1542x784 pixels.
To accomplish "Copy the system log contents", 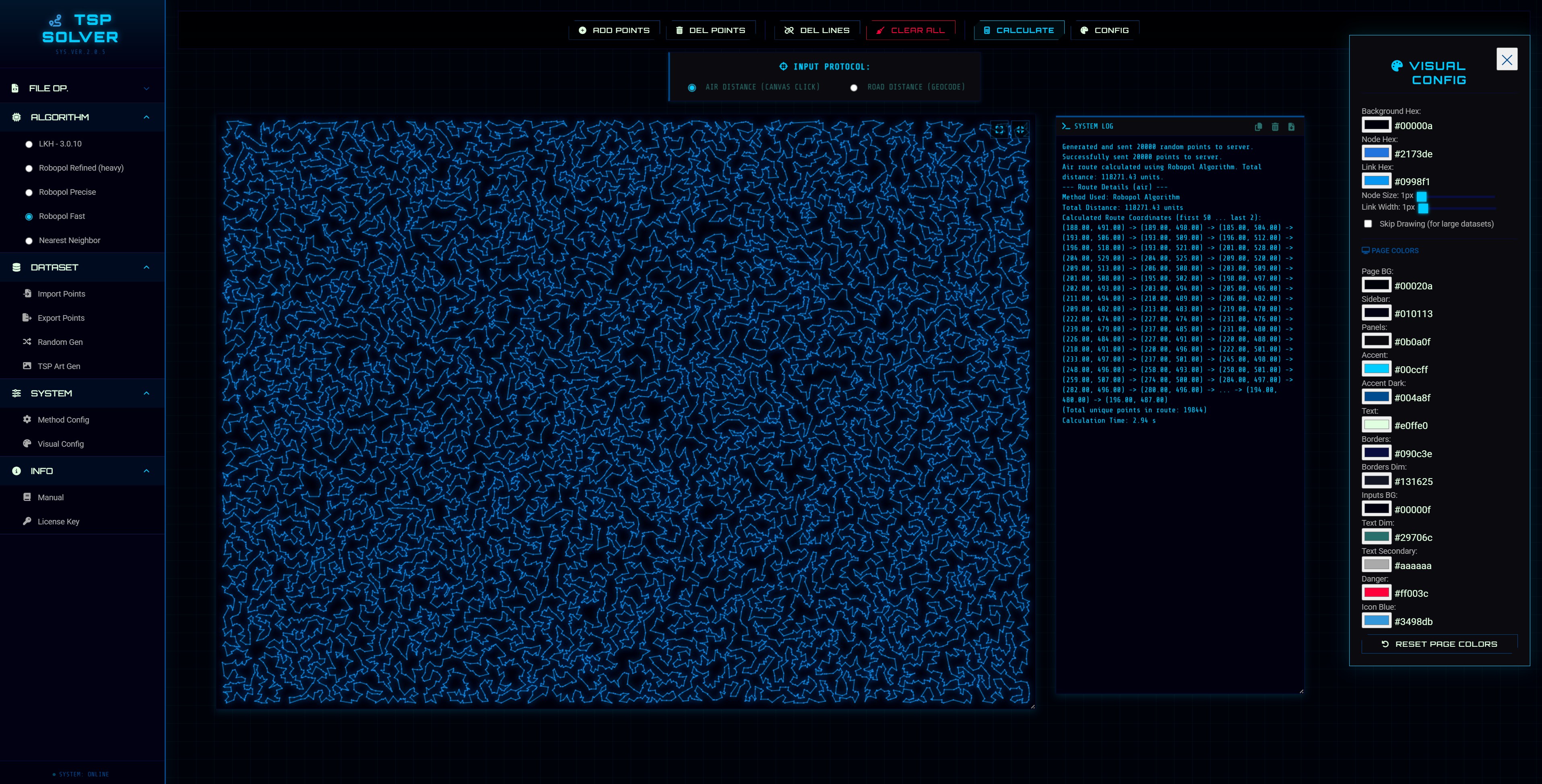I will 1258,126.
